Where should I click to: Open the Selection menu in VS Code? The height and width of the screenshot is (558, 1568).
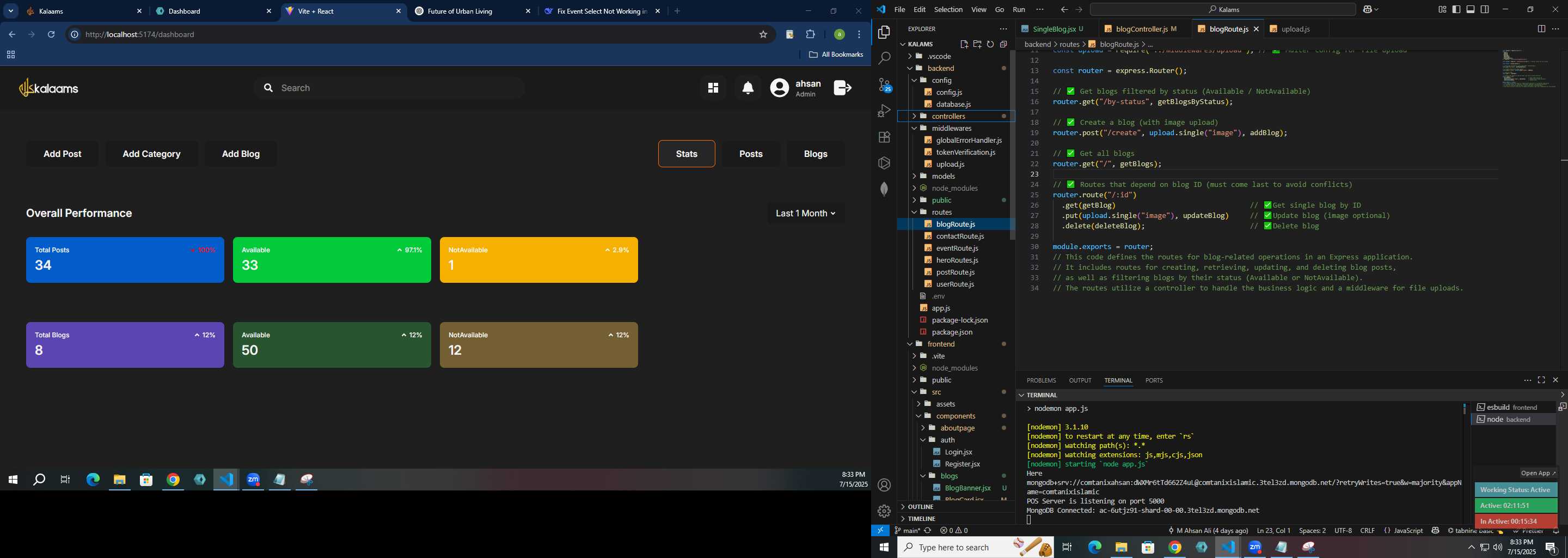tap(948, 10)
